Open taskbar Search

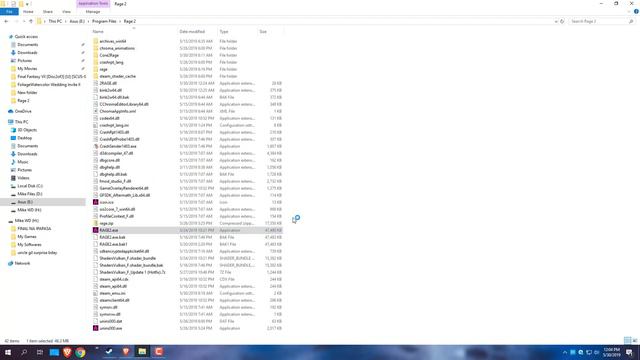24,352
